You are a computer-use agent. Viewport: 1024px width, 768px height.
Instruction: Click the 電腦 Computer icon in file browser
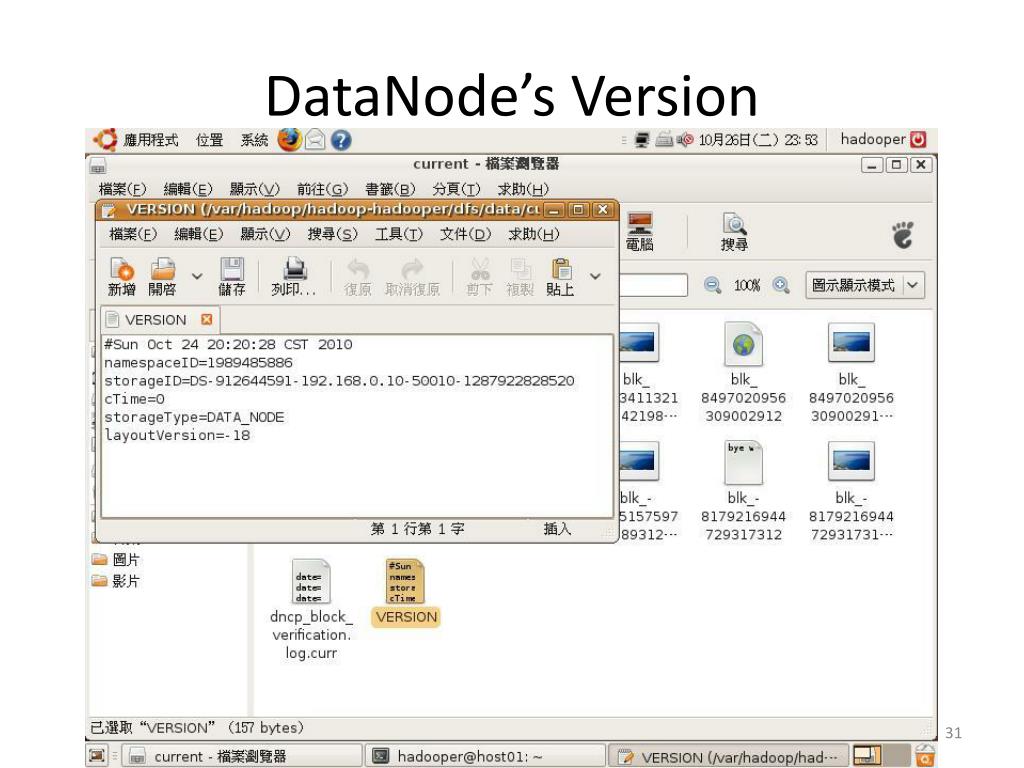click(639, 232)
